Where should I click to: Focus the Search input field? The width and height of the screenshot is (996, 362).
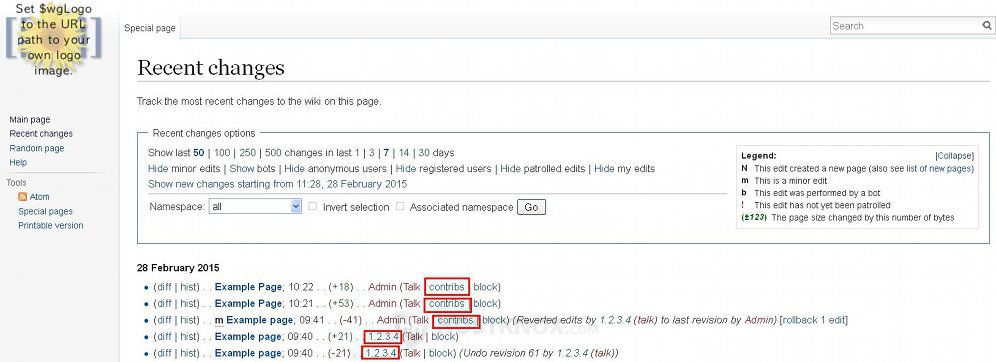coord(905,26)
